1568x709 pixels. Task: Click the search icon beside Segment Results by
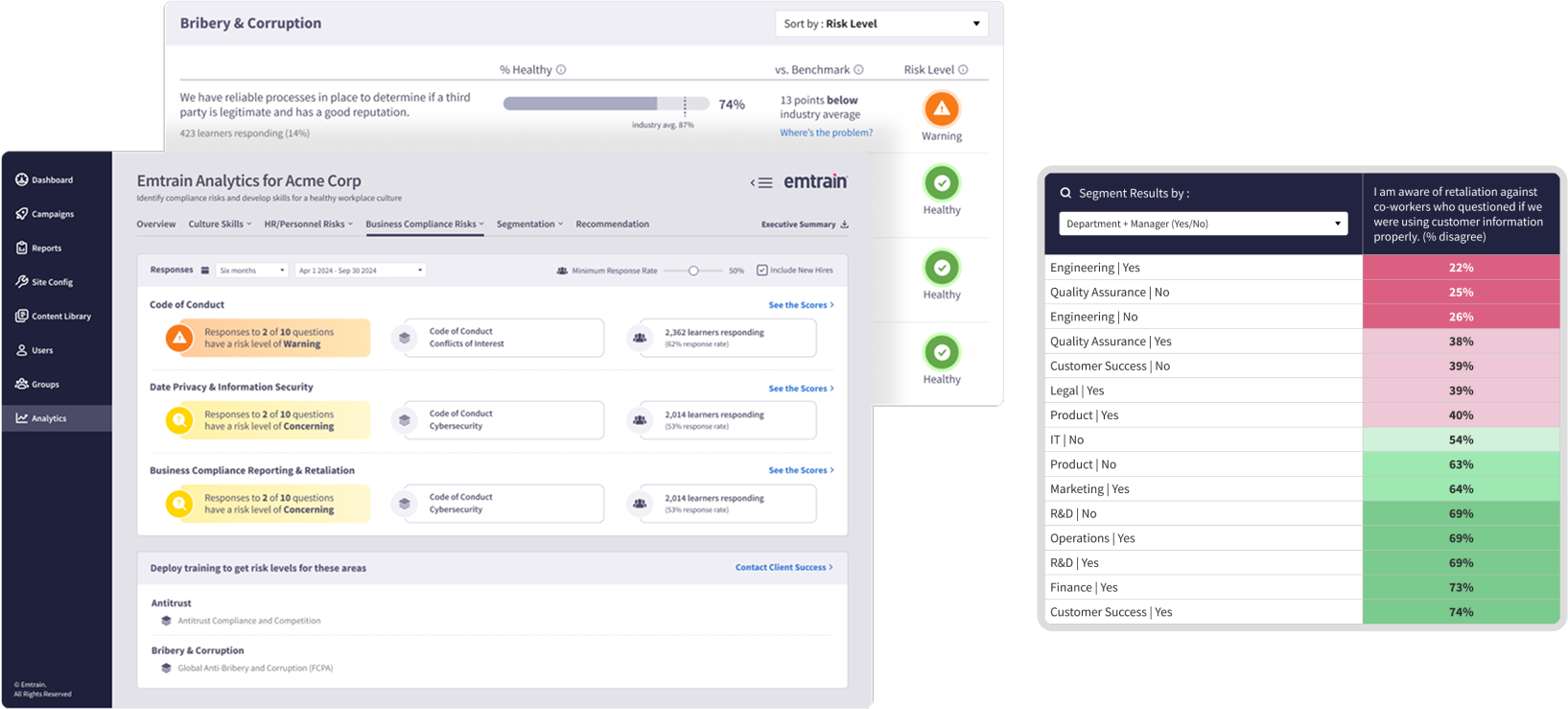(x=1065, y=193)
